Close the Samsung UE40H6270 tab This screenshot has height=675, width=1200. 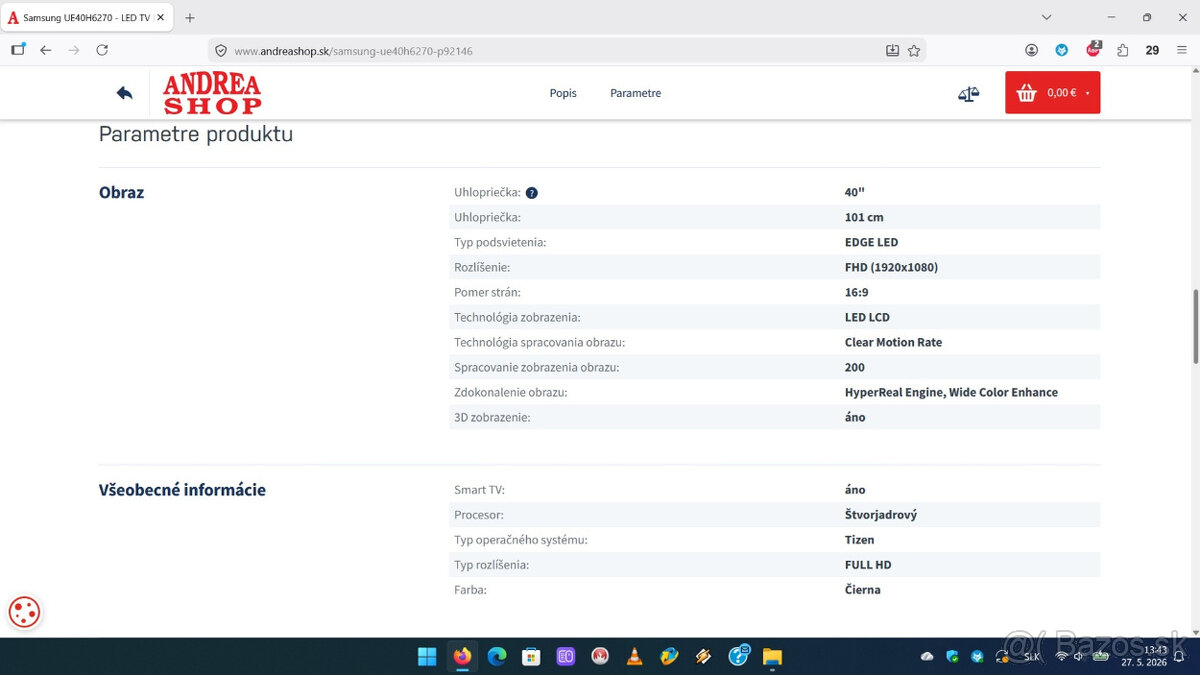pyautogui.click(x=160, y=18)
